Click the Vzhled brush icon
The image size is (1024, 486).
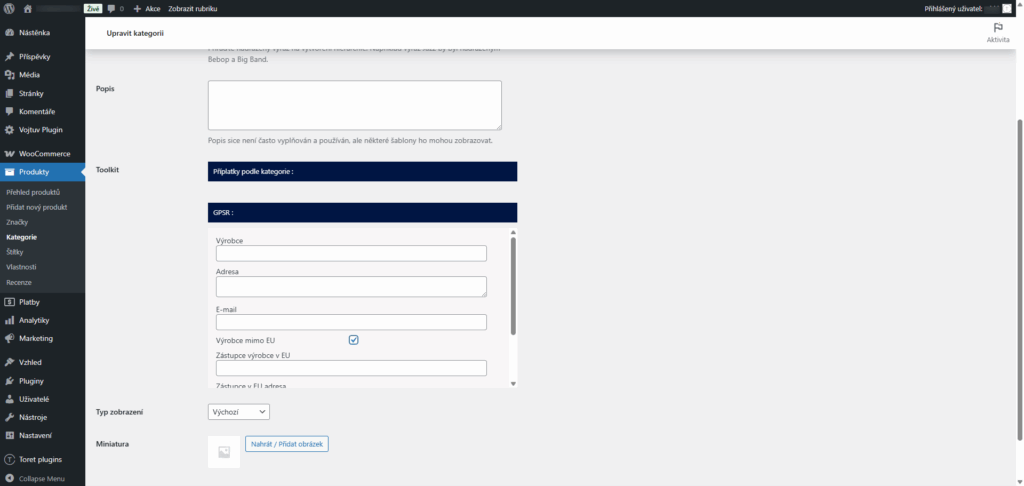pyautogui.click(x=9, y=363)
